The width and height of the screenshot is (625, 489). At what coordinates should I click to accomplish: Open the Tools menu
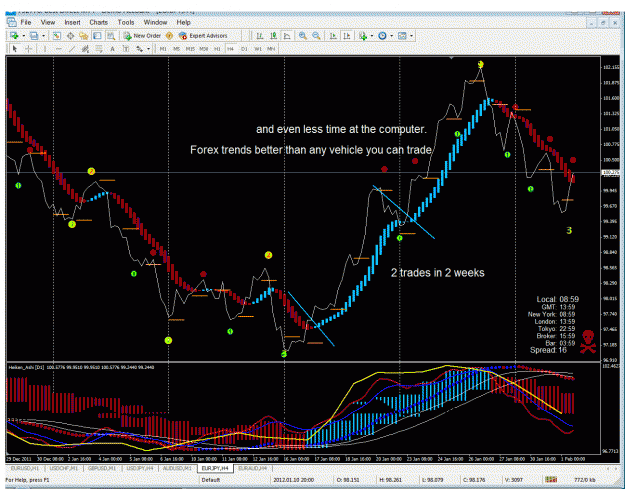tap(126, 22)
